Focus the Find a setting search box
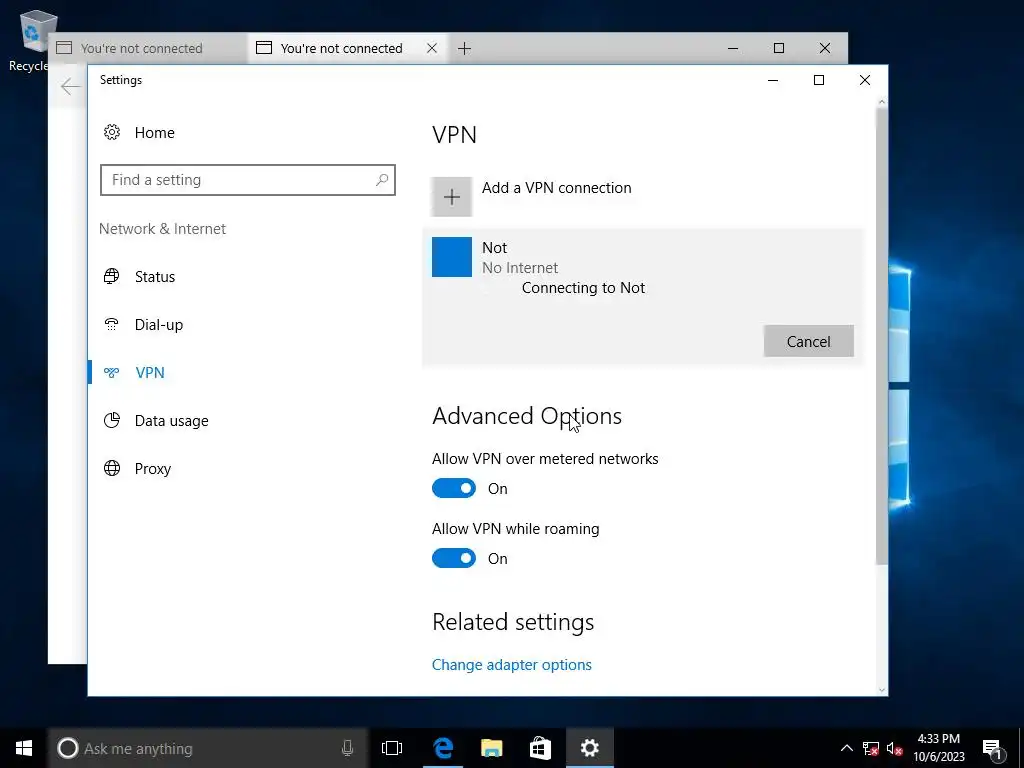The width and height of the screenshot is (1024, 768). 248,180
